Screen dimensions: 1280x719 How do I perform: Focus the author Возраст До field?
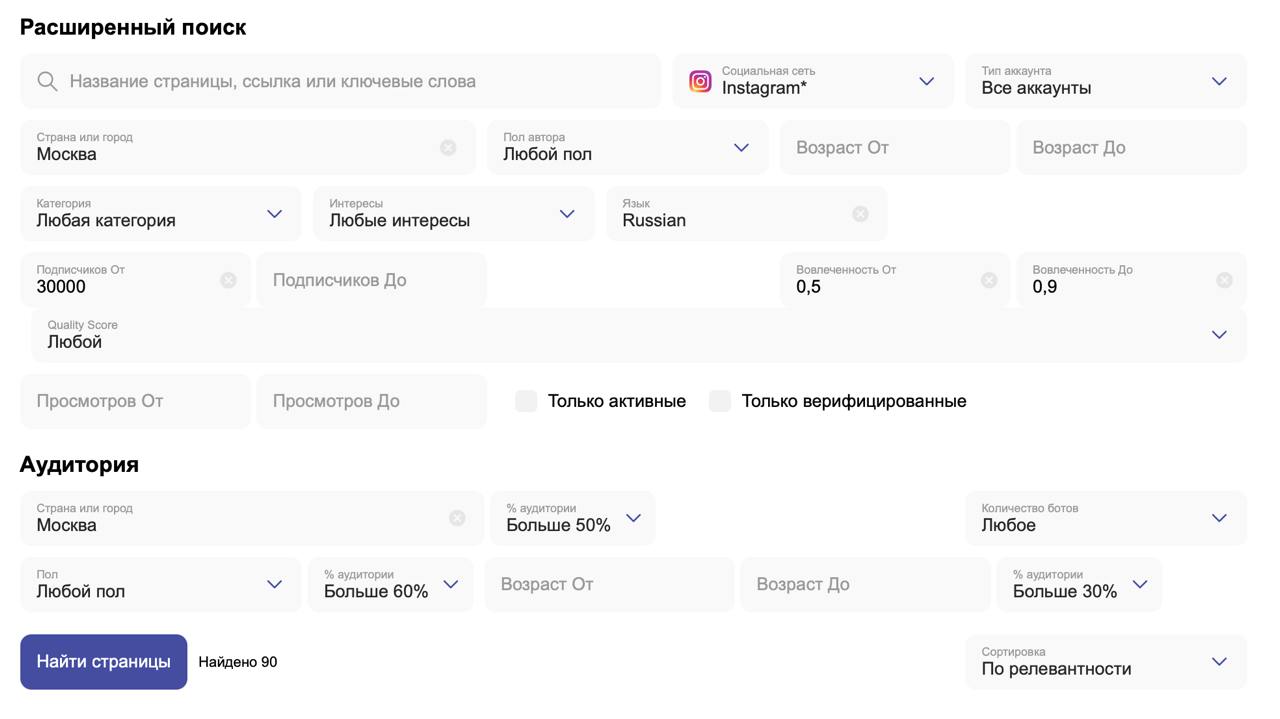click(x=1132, y=147)
